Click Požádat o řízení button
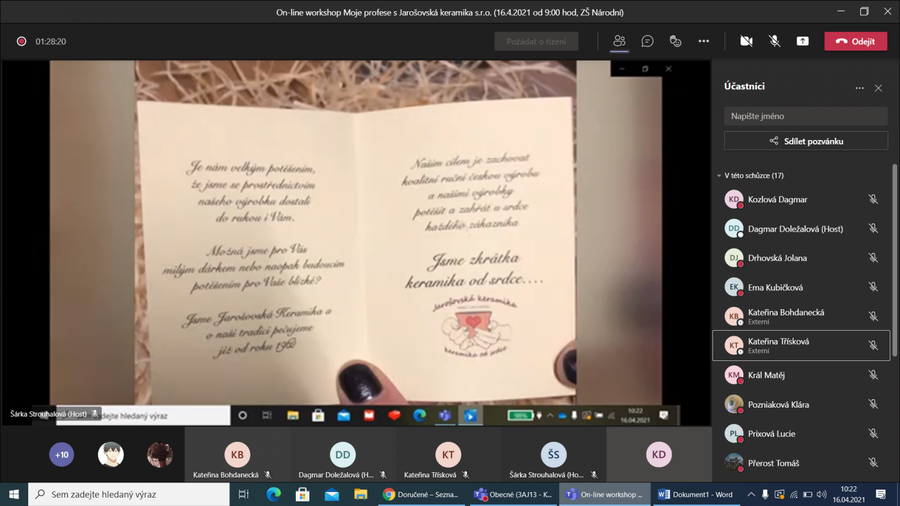Screen dimensions: 900x506 (x=536, y=41)
